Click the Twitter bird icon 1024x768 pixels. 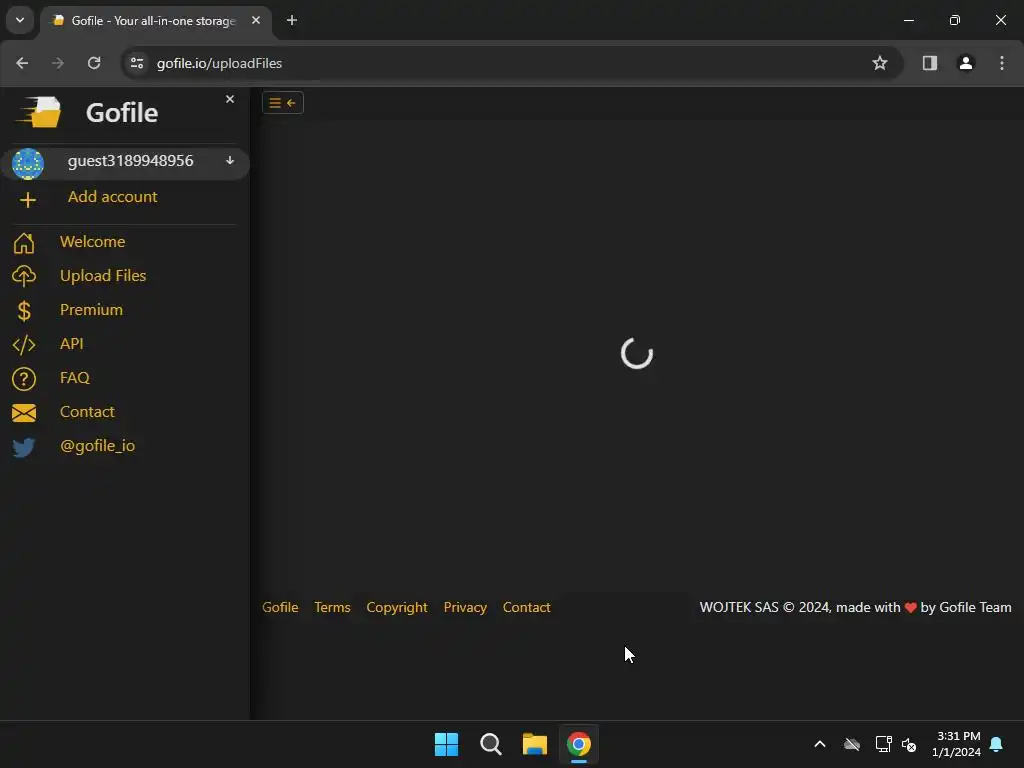tap(24, 447)
